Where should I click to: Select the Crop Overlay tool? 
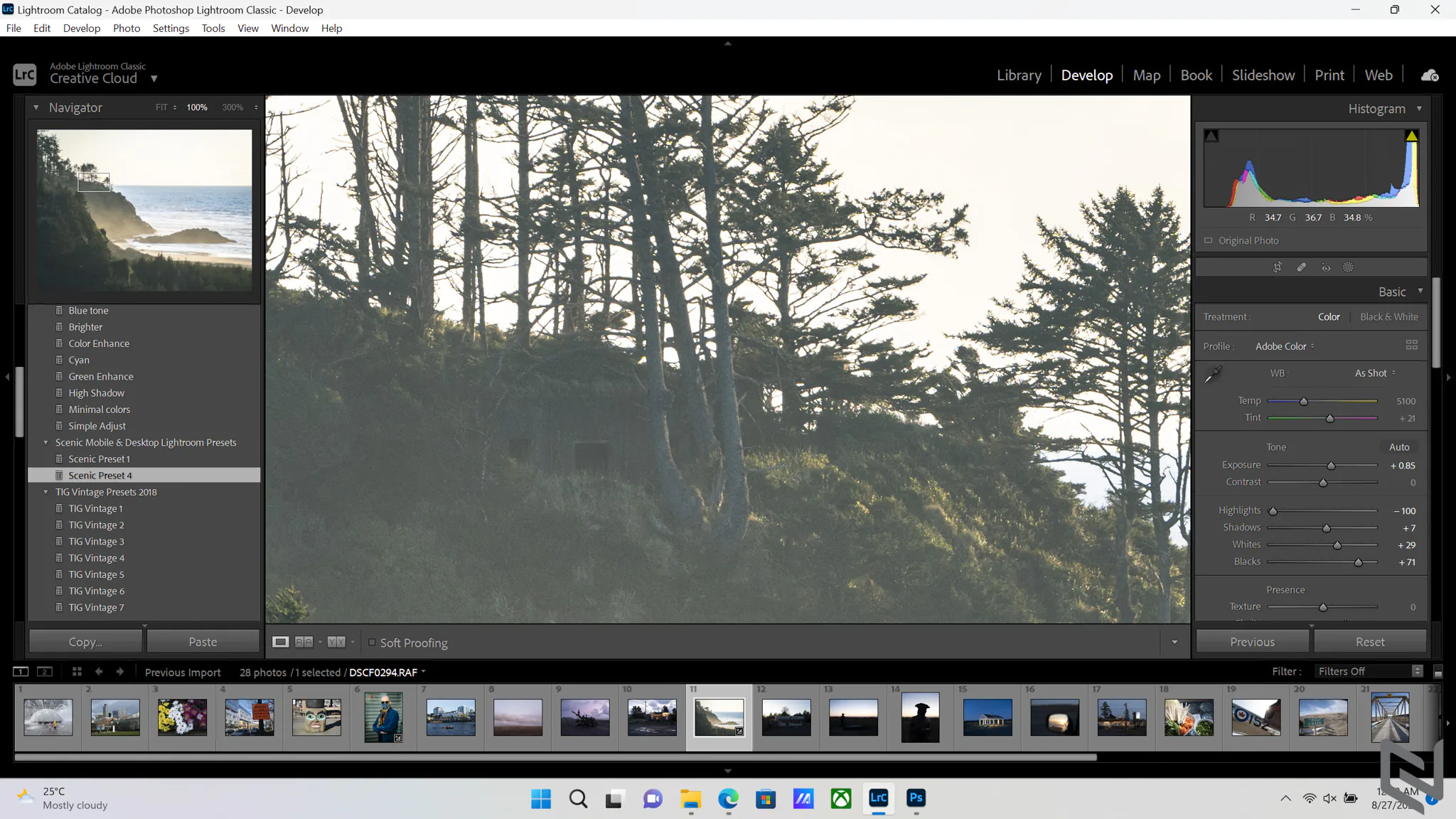[x=1278, y=267]
